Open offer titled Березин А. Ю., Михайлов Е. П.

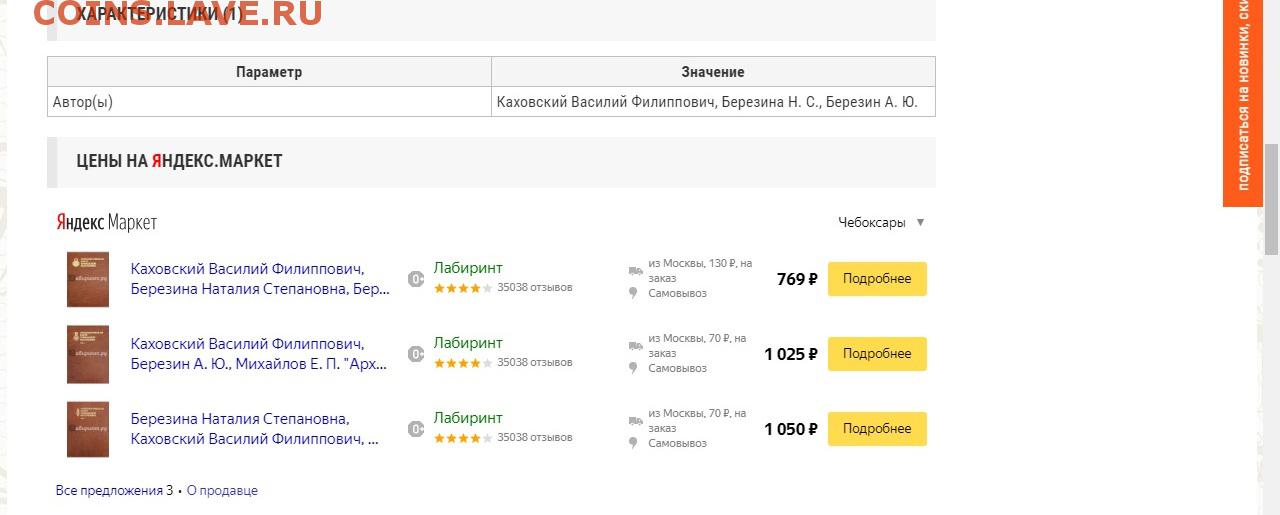[x=259, y=354]
